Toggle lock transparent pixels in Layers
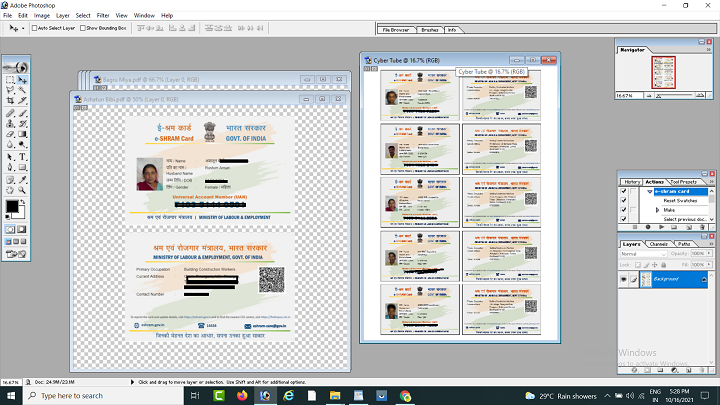This screenshot has height=405, width=720. 638,265
